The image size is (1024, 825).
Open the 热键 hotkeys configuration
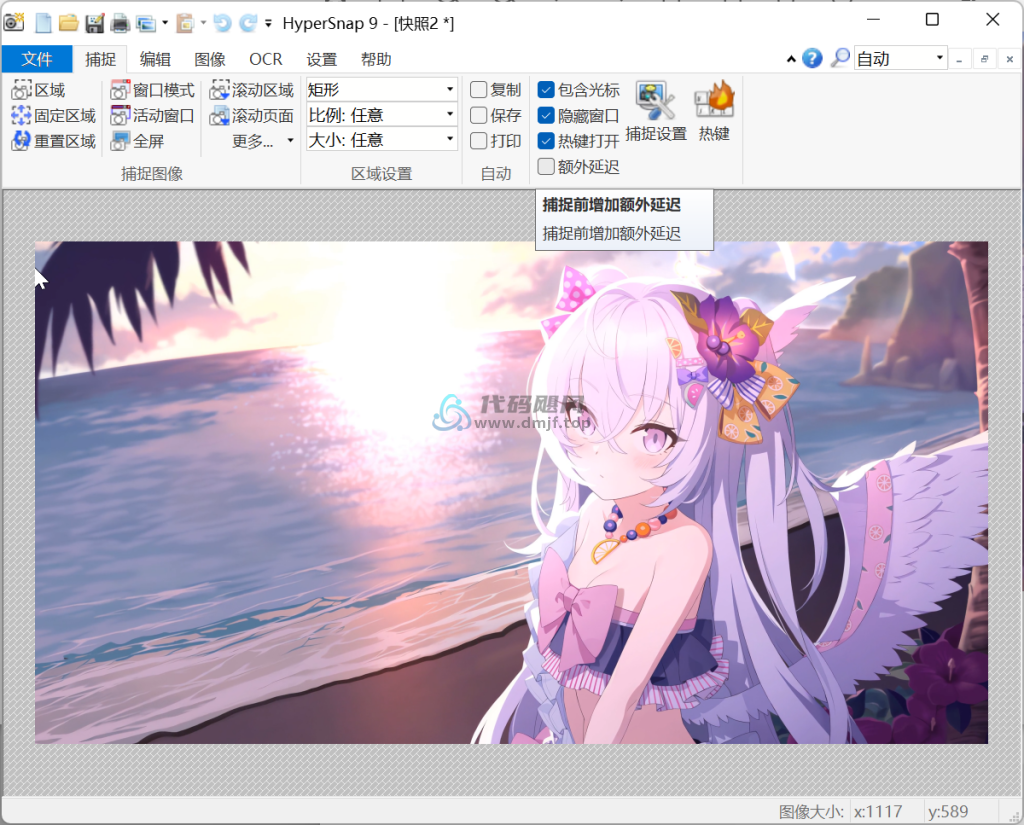coord(714,111)
